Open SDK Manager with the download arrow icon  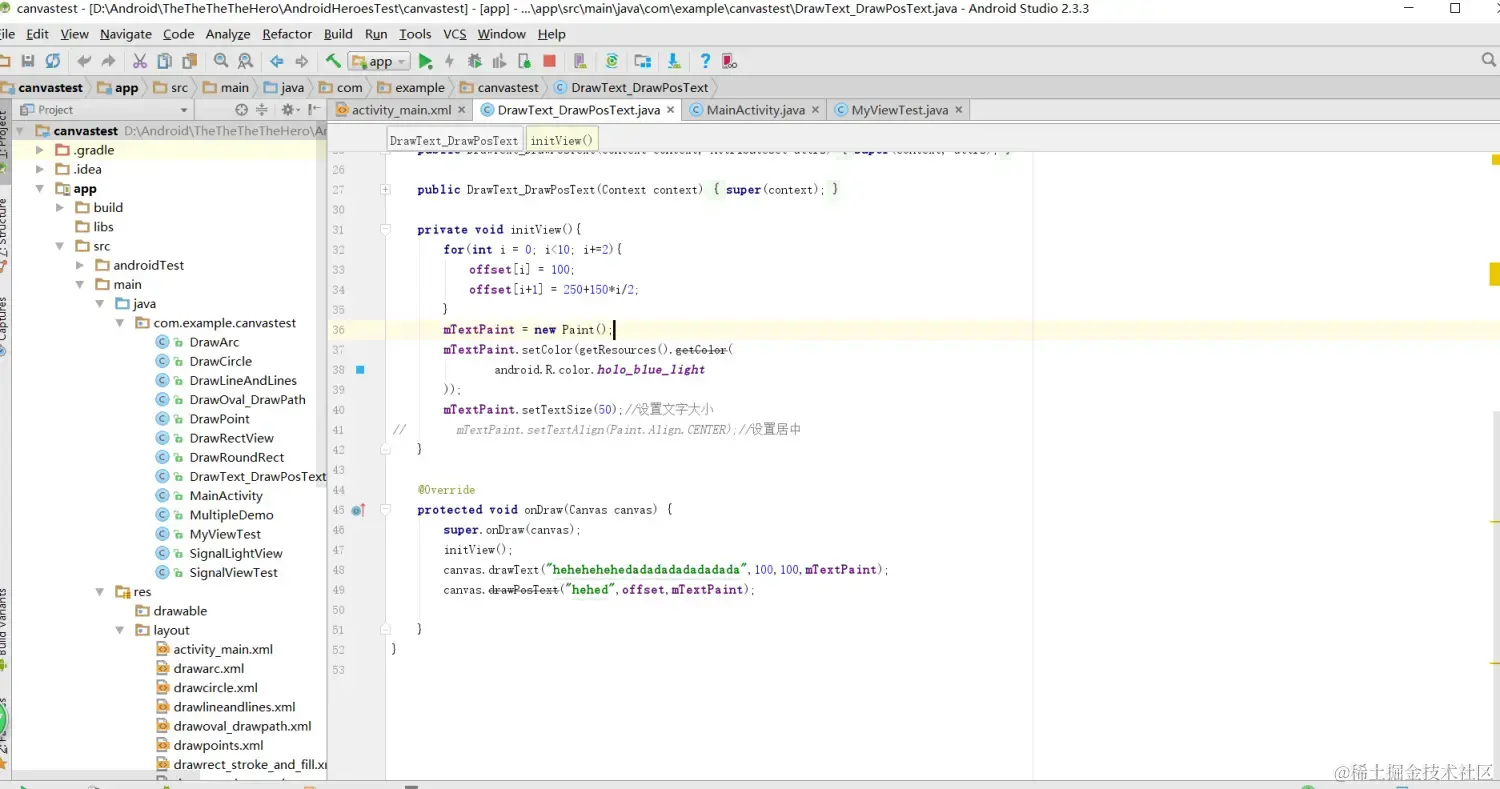[x=673, y=61]
